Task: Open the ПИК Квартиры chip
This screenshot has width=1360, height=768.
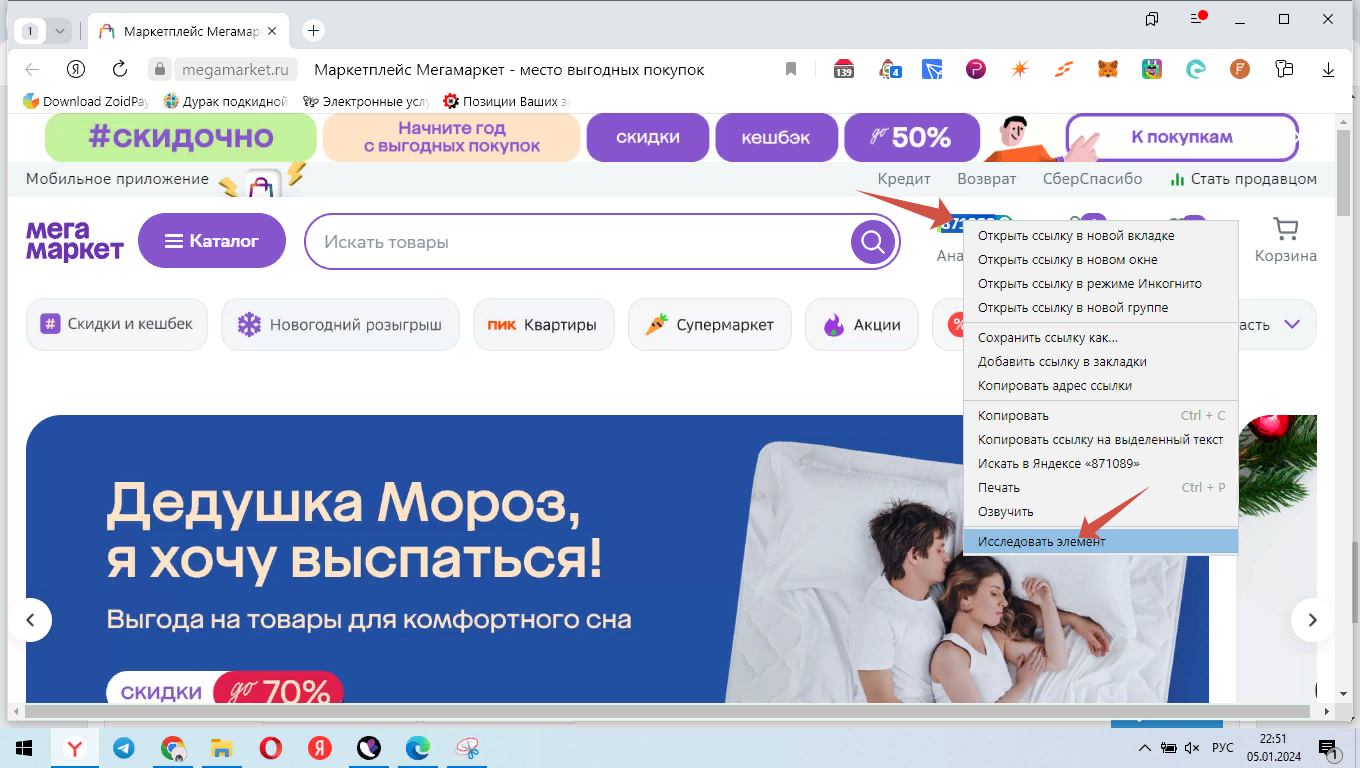Action: pos(544,324)
